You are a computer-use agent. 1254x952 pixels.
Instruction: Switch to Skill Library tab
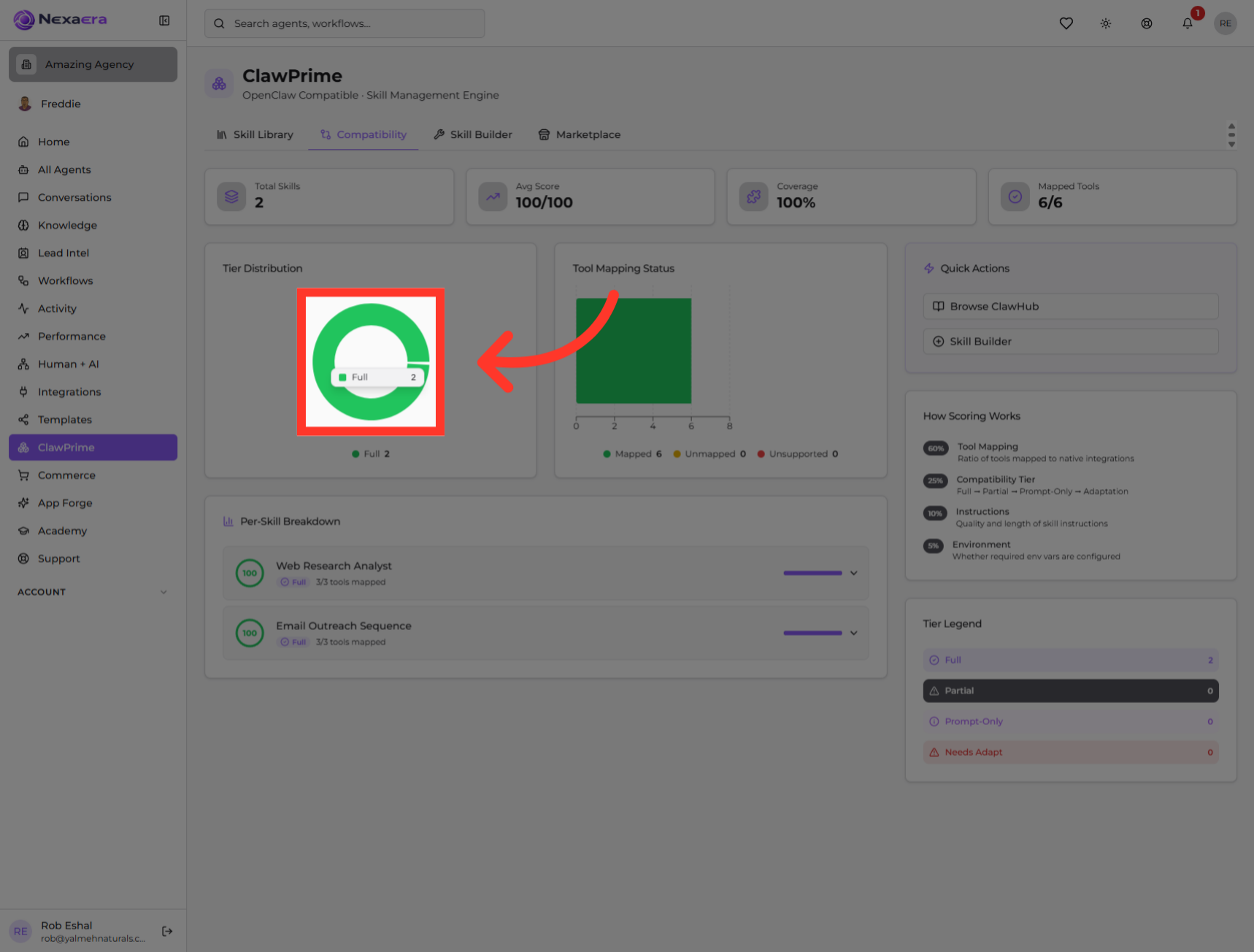point(255,134)
